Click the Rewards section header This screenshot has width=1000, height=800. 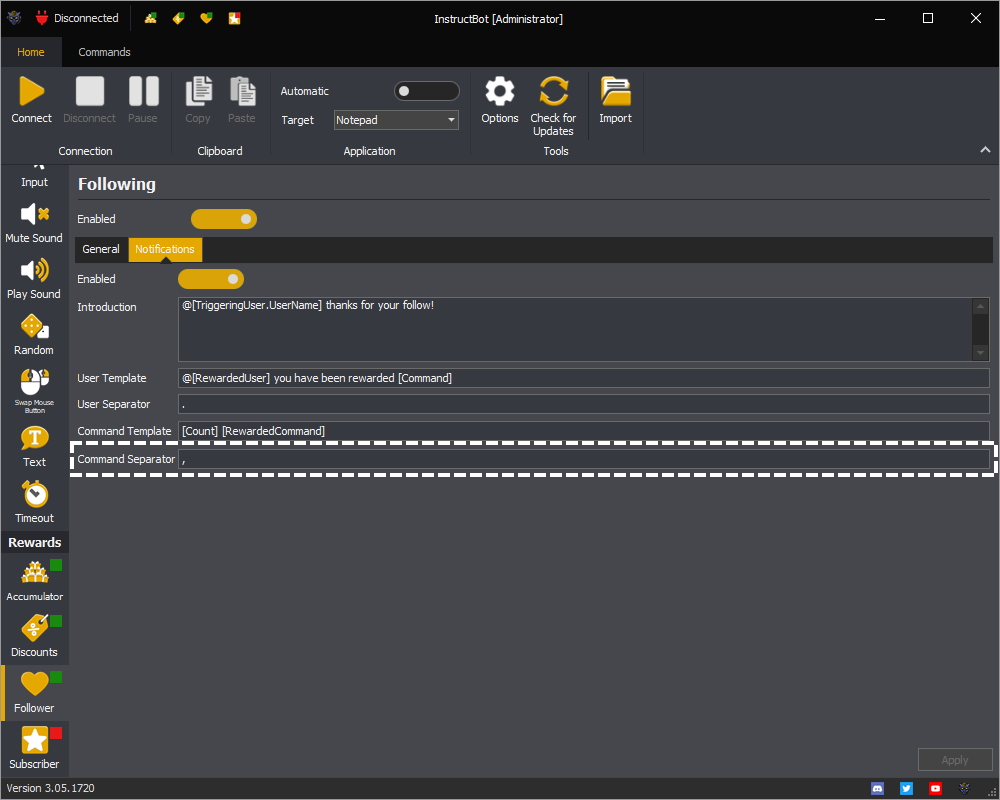click(34, 543)
